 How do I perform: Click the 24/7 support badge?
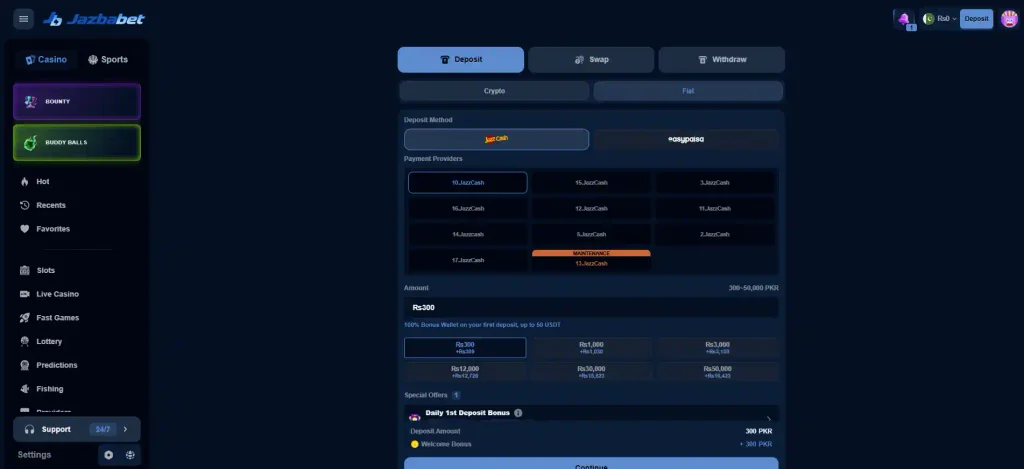click(x=103, y=429)
